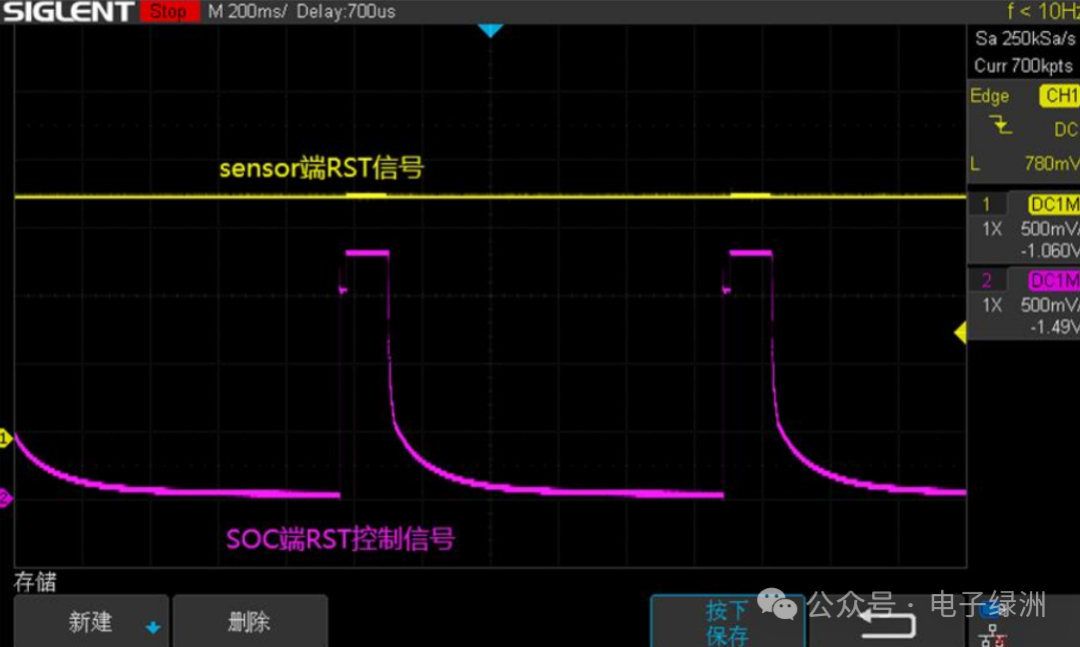This screenshot has width=1080, height=647.
Task: Select the Delay:700us readout
Action: 346,11
